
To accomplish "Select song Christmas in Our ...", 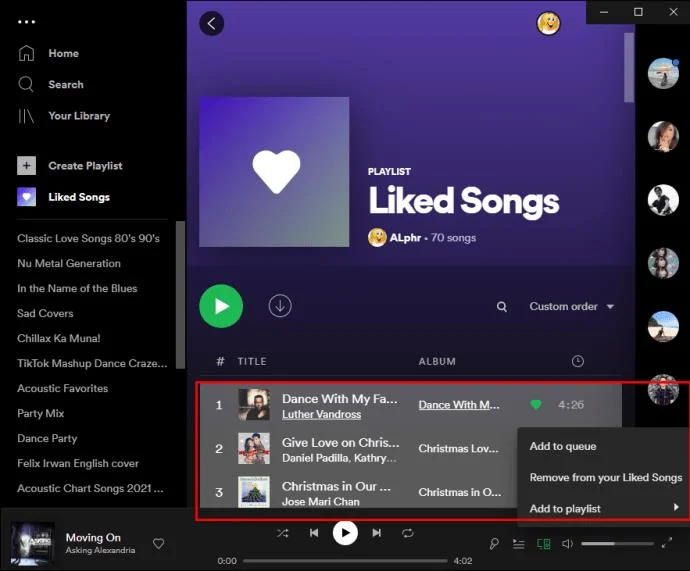I will 336,487.
